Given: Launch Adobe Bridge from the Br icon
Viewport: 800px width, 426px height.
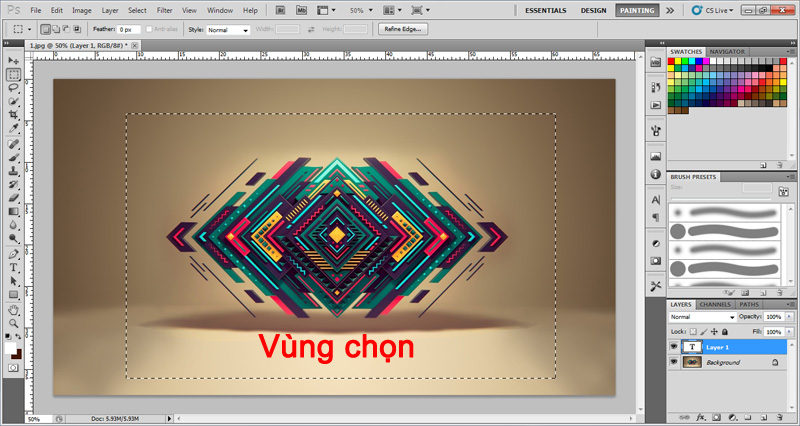Looking at the screenshot, I should click(x=281, y=10).
